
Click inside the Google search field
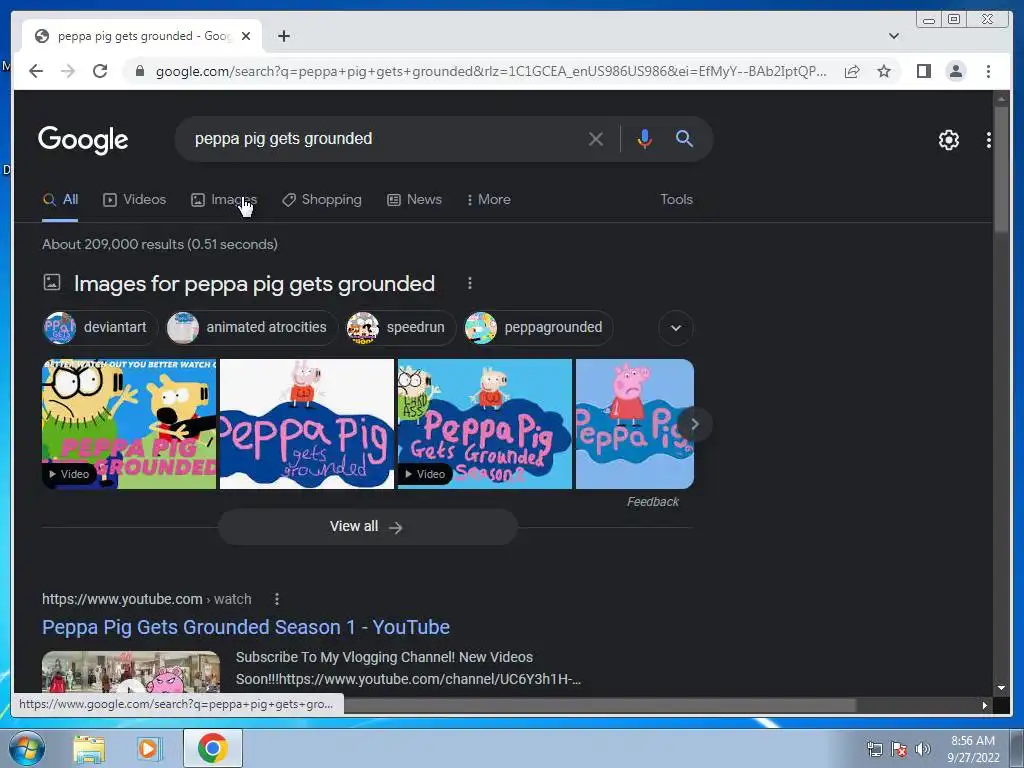click(x=385, y=138)
